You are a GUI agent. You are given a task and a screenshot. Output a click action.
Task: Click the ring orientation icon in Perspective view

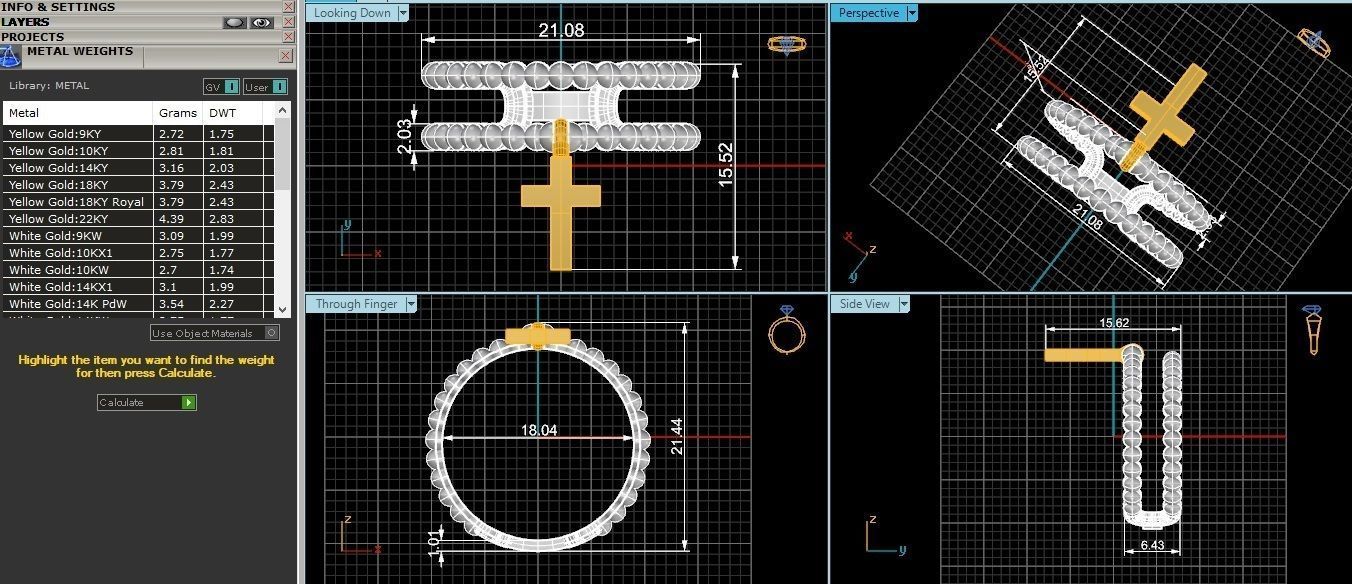click(1313, 41)
